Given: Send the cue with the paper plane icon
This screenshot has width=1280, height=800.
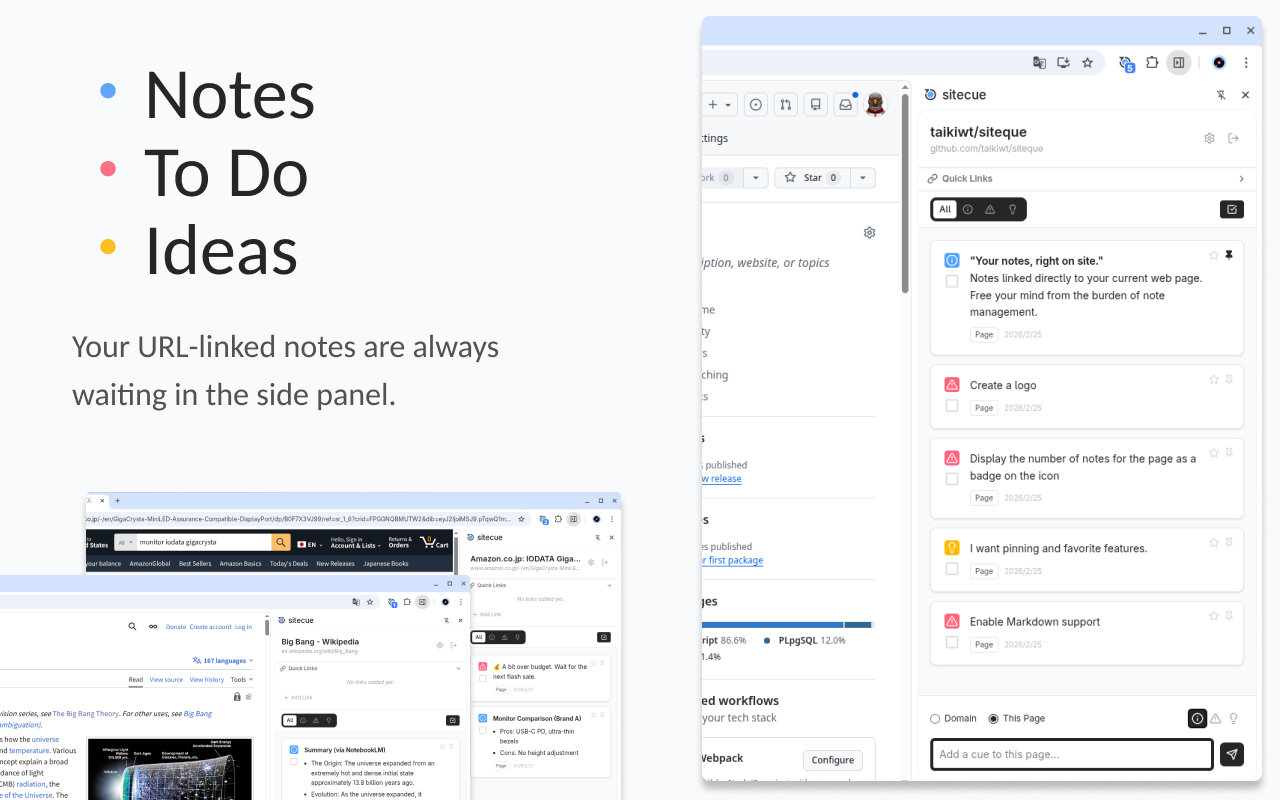Looking at the screenshot, I should 1231,754.
